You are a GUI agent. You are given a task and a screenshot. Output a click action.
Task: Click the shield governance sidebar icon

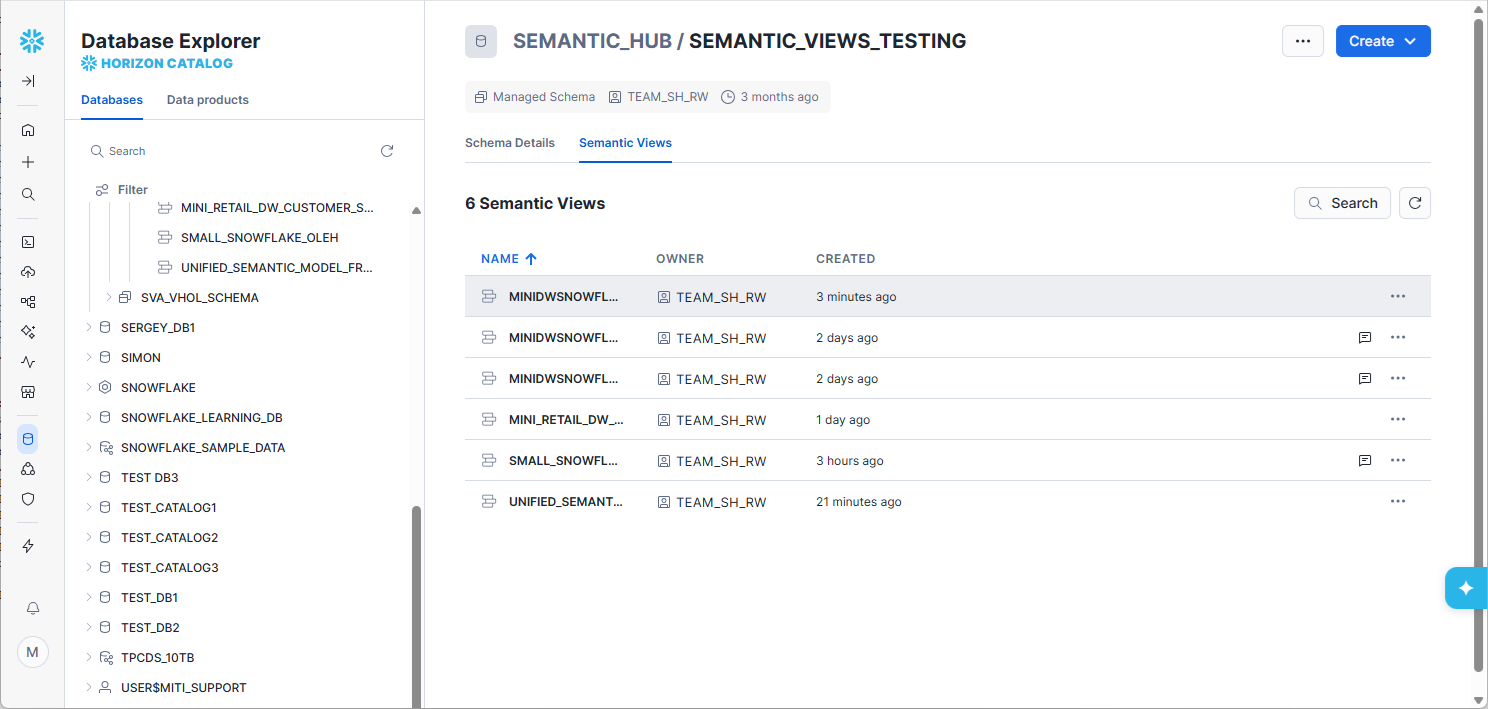[x=28, y=498]
